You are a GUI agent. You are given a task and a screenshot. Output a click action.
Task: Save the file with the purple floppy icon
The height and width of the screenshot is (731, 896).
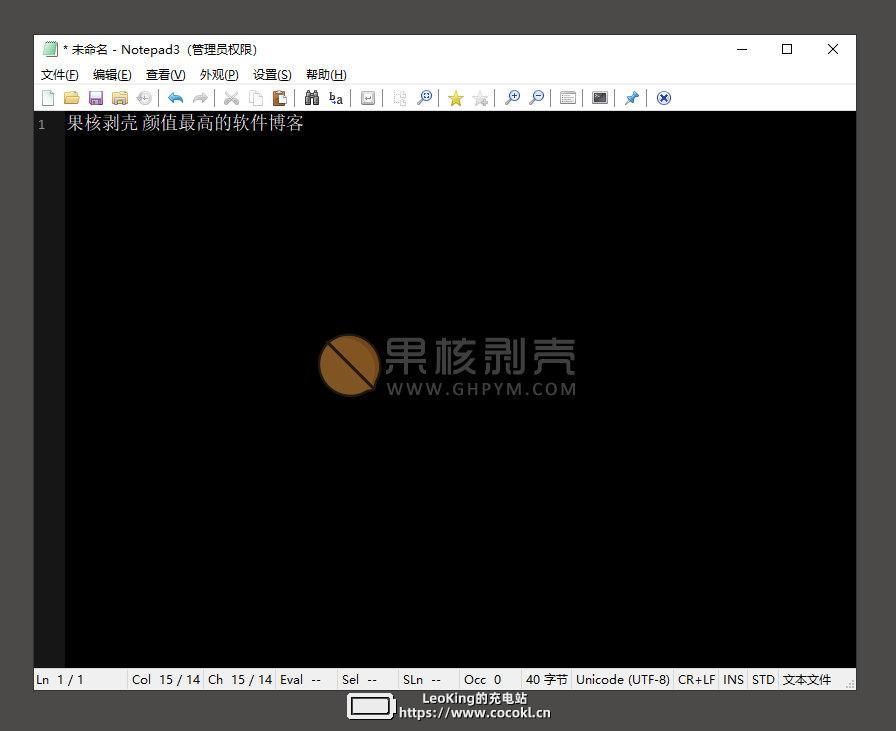tap(95, 98)
